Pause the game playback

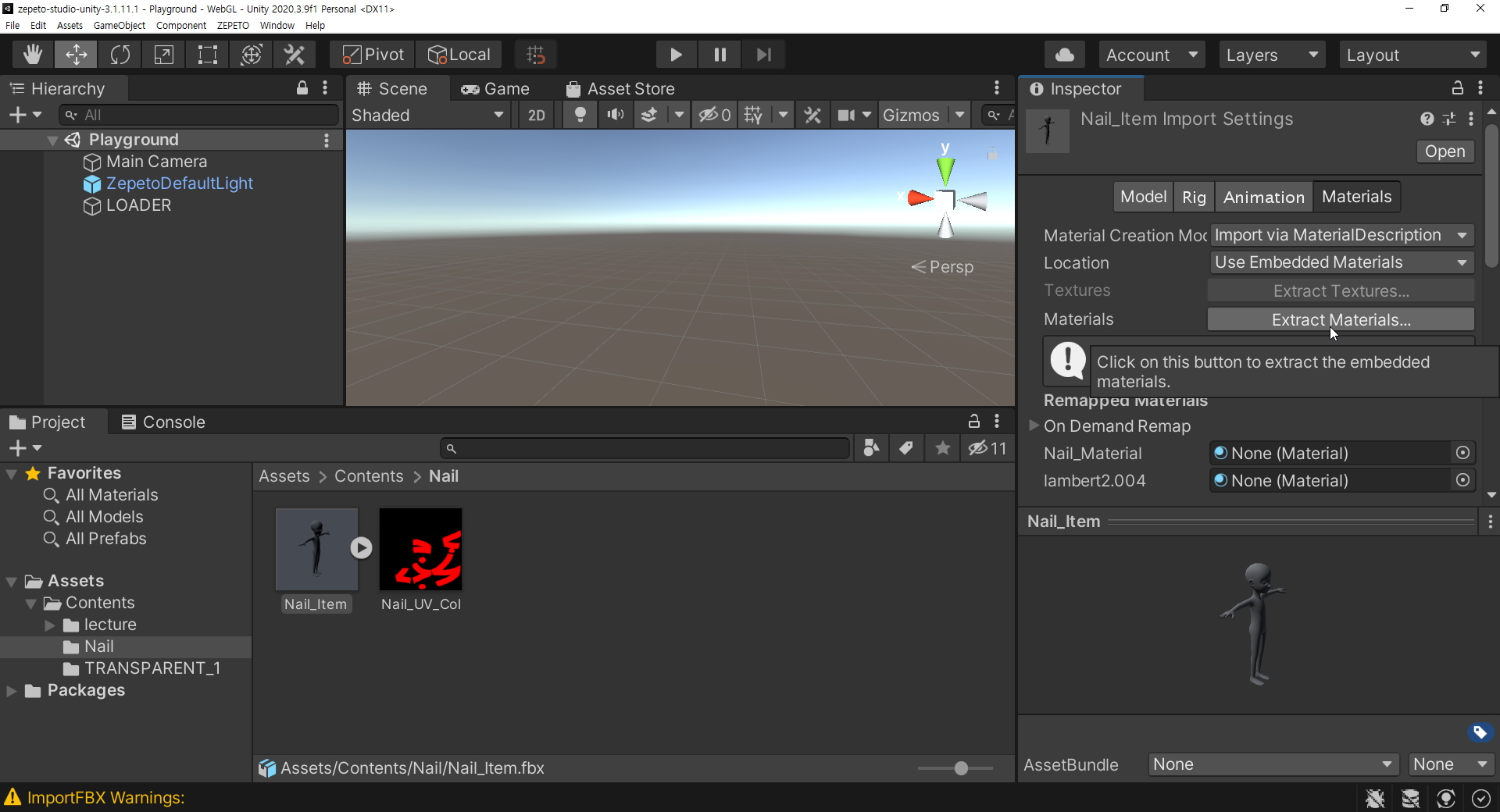tap(720, 55)
